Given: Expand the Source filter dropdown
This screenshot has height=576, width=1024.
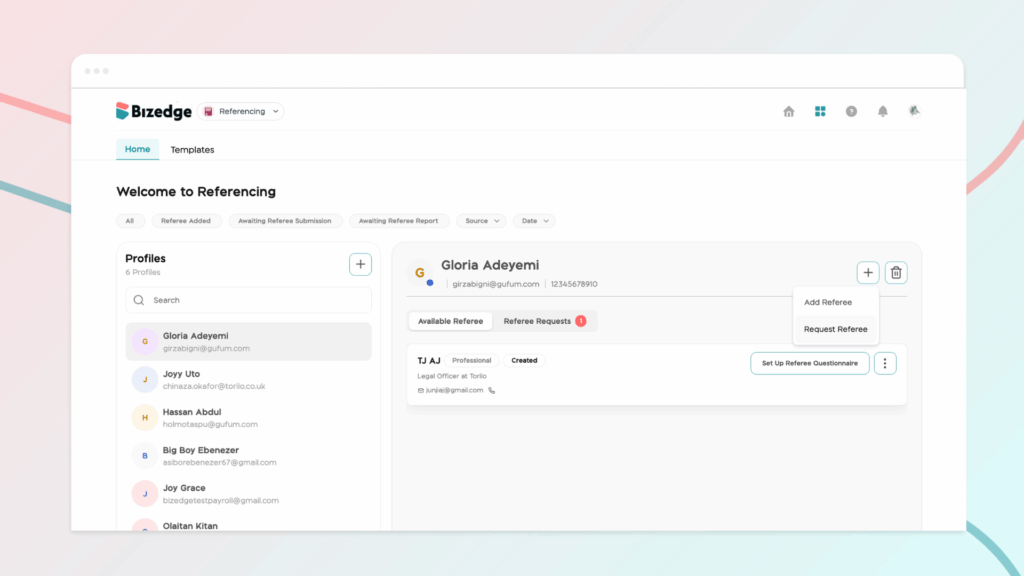Looking at the screenshot, I should (x=482, y=221).
